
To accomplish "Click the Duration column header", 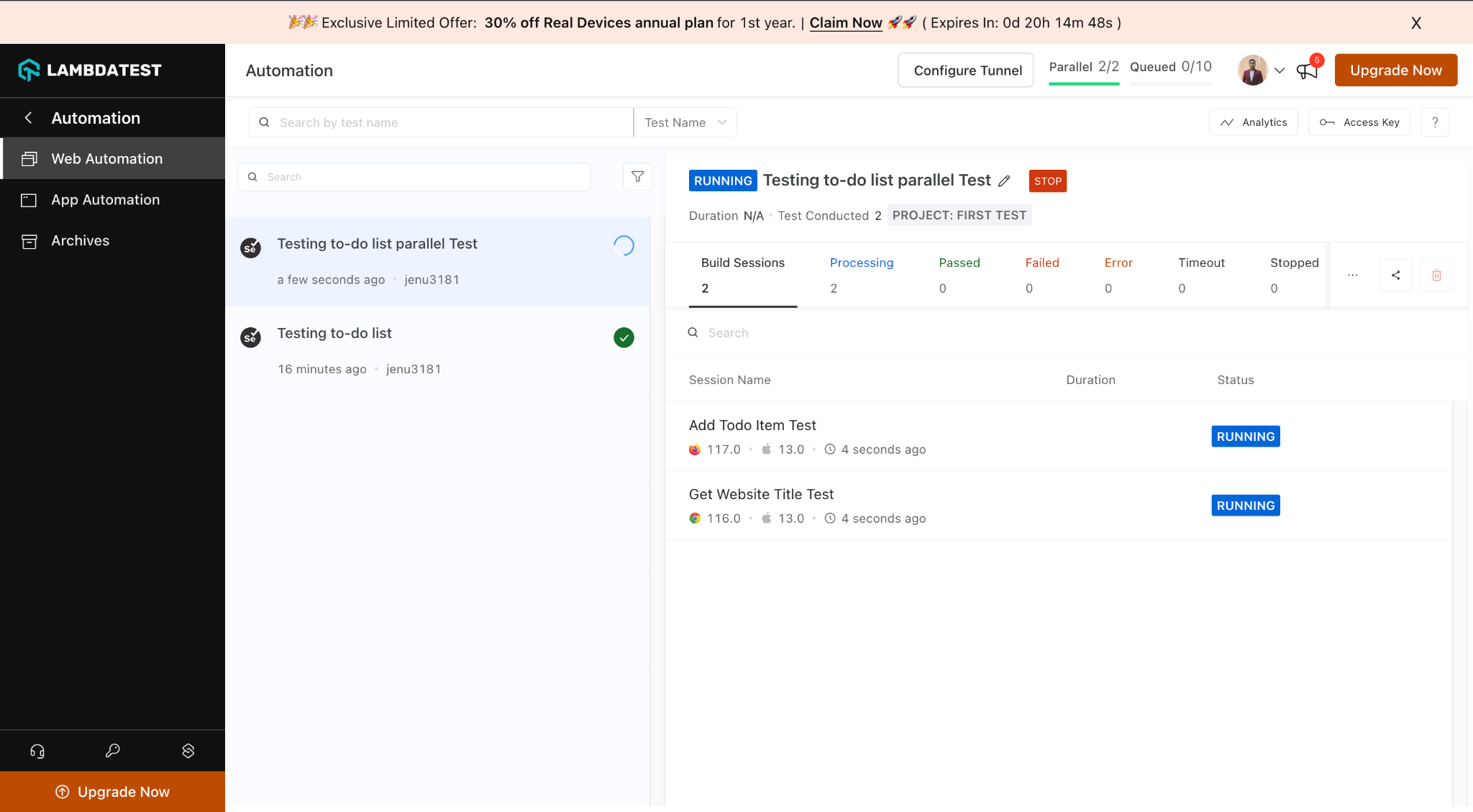I will pos(1090,380).
